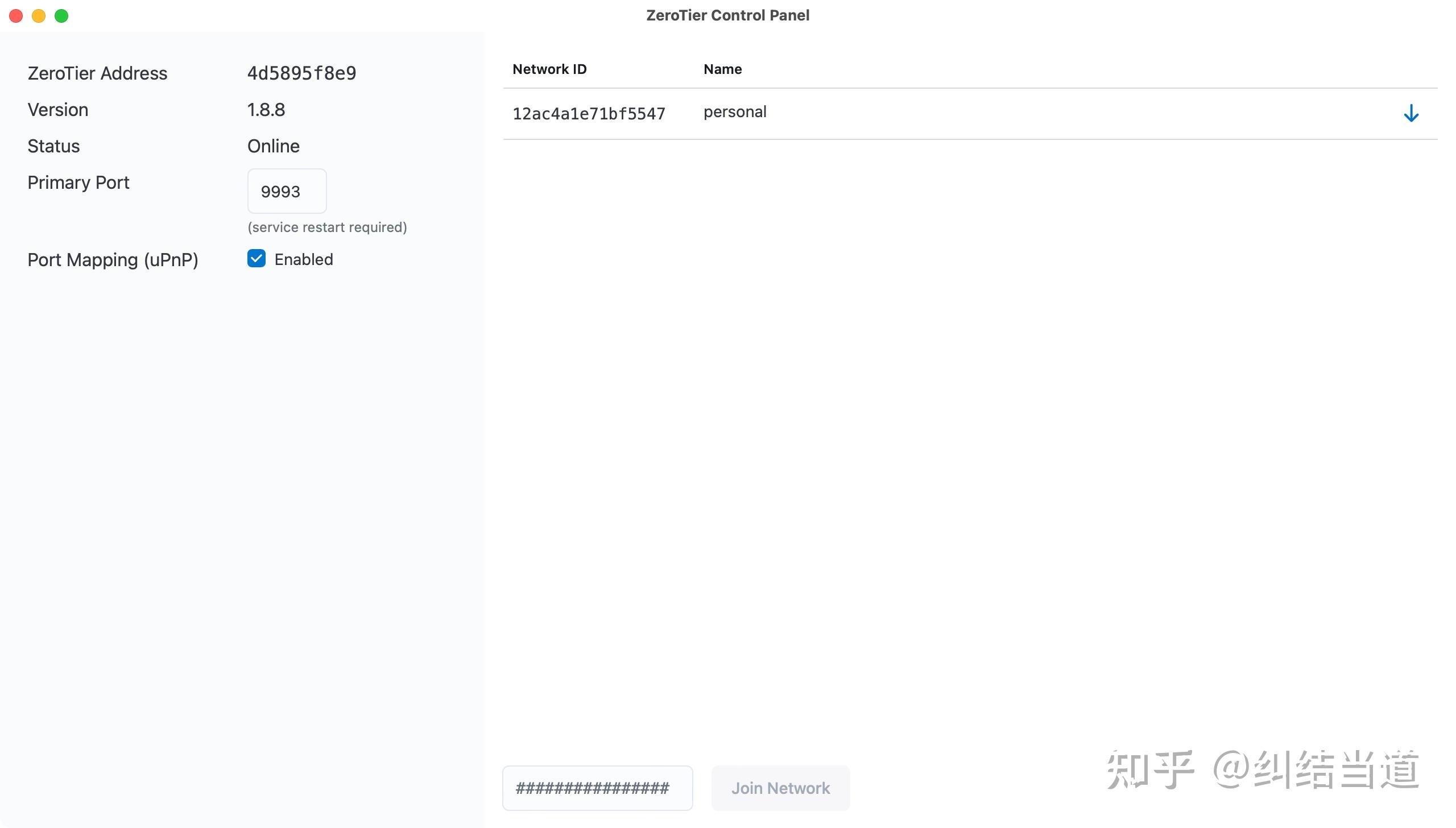Click the Primary Port label
The width and height of the screenshot is (1456, 828).
pyautogui.click(x=78, y=183)
